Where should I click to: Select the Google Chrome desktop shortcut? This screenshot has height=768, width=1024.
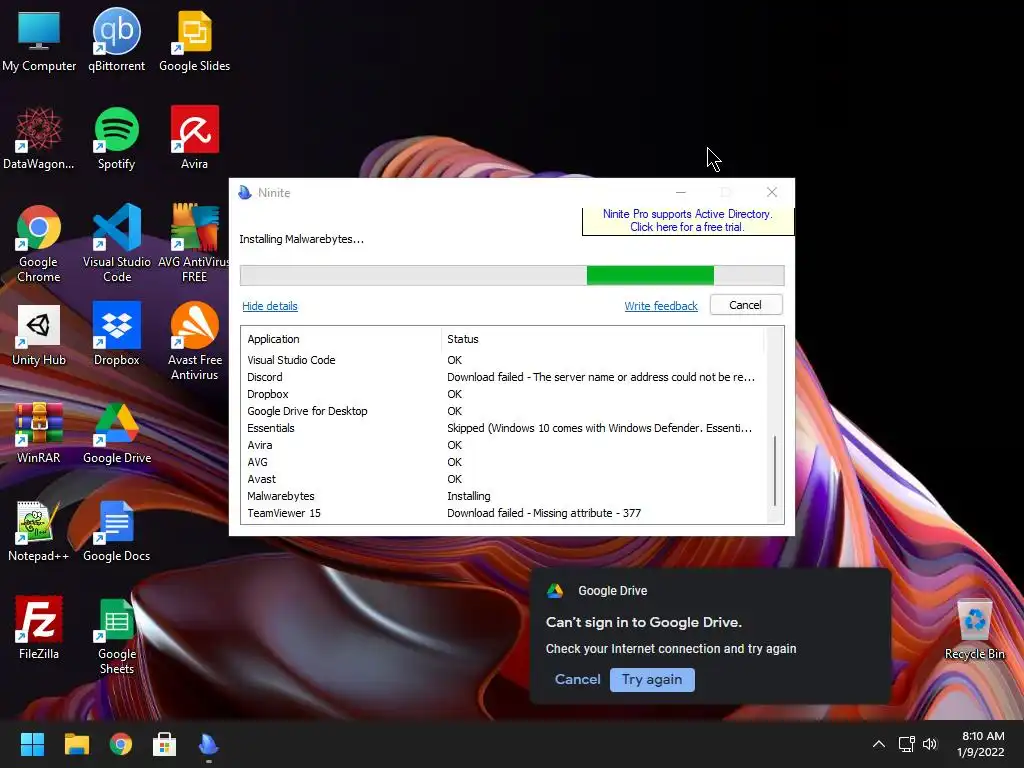pos(39,244)
